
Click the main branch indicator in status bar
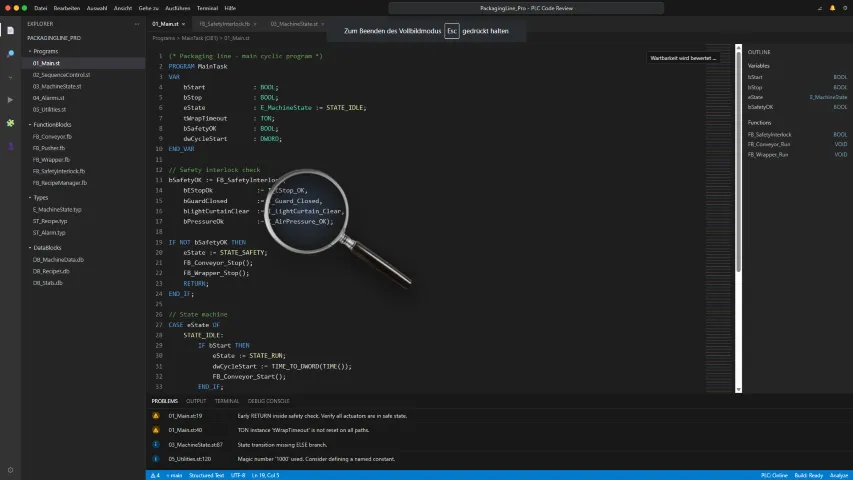(x=174, y=475)
